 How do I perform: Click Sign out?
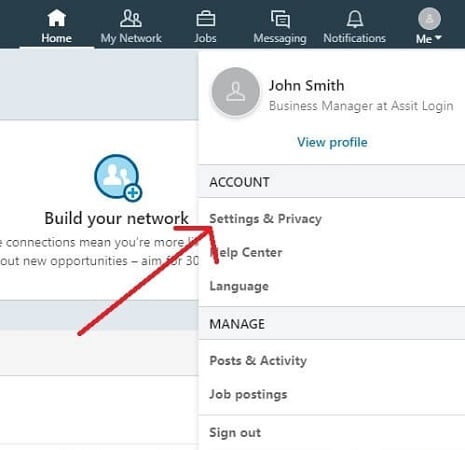point(235,433)
